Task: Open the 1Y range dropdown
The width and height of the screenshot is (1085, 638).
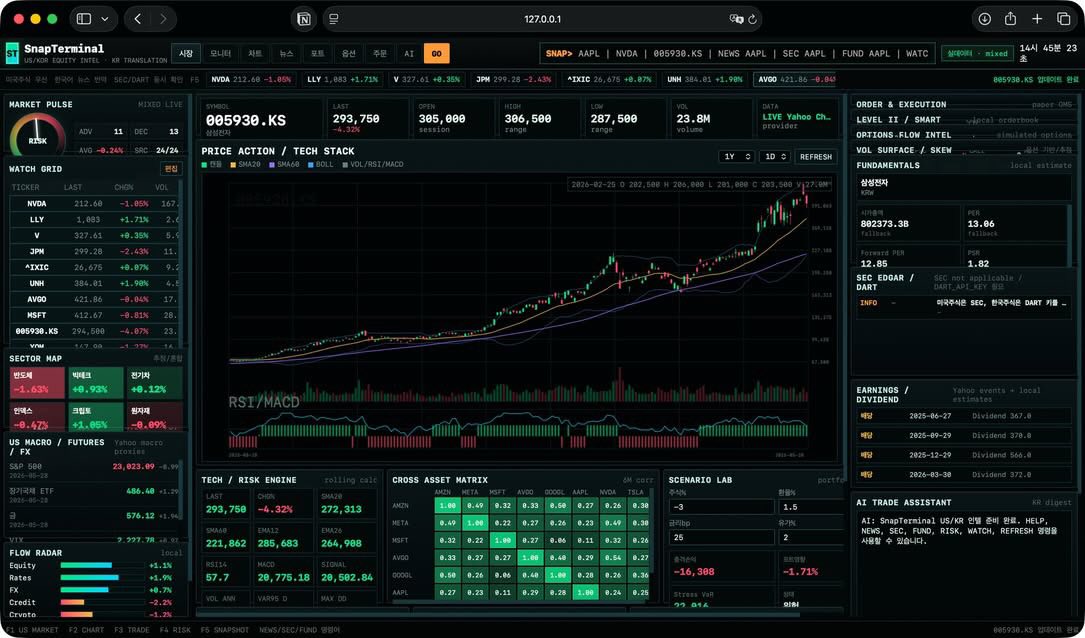Action: (x=736, y=156)
